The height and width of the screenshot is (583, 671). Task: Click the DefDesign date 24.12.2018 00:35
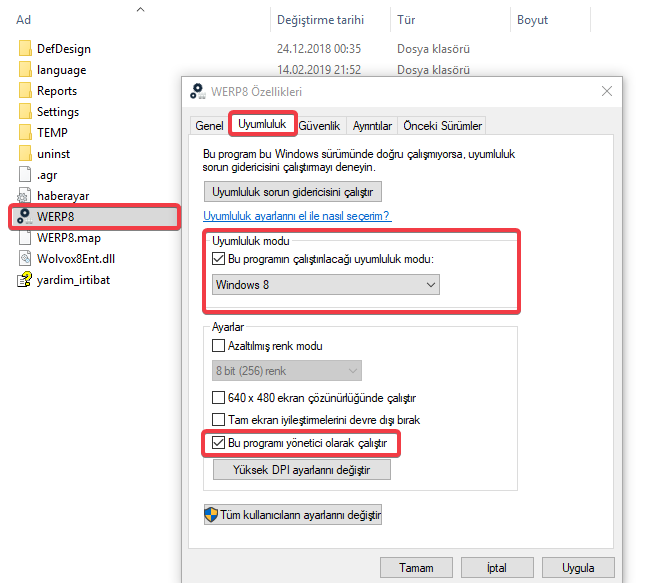(x=319, y=49)
